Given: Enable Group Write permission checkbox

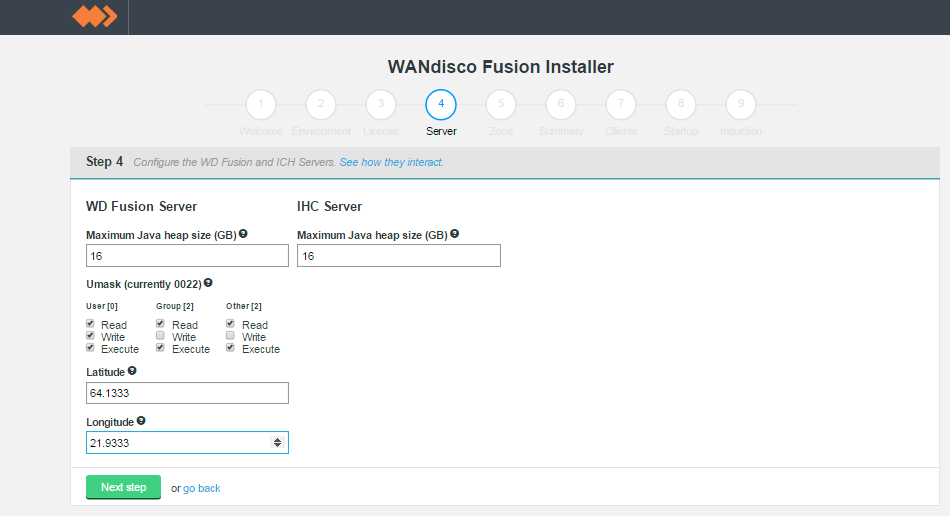Looking at the screenshot, I should click(161, 336).
